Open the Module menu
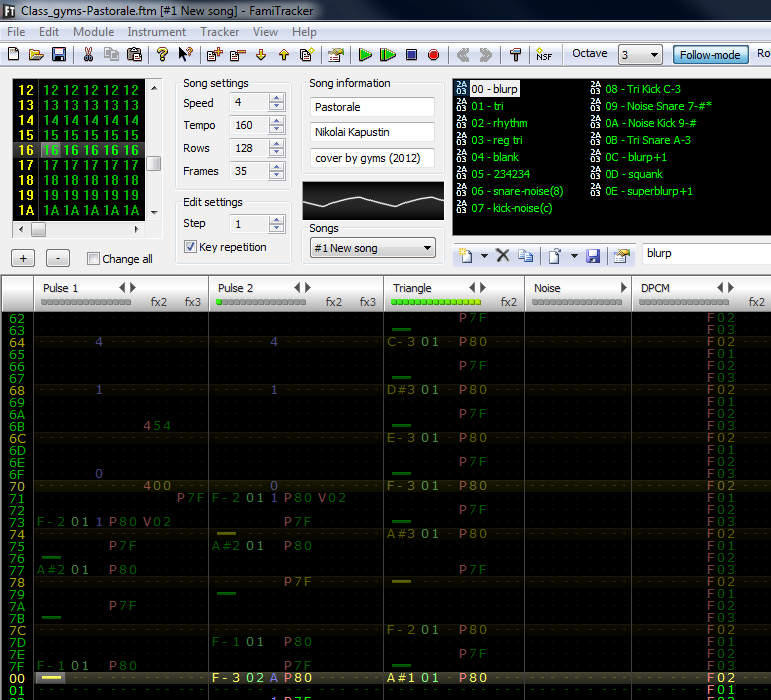 (93, 32)
